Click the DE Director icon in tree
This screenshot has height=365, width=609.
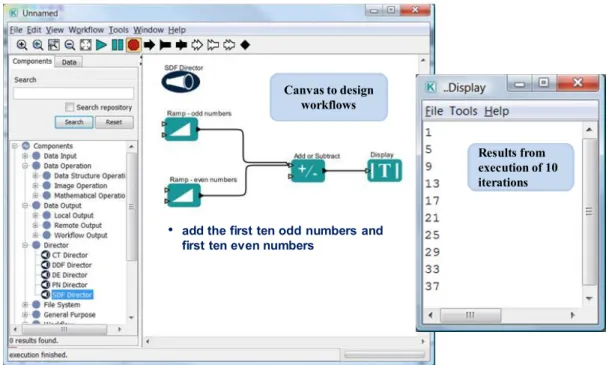[45, 275]
